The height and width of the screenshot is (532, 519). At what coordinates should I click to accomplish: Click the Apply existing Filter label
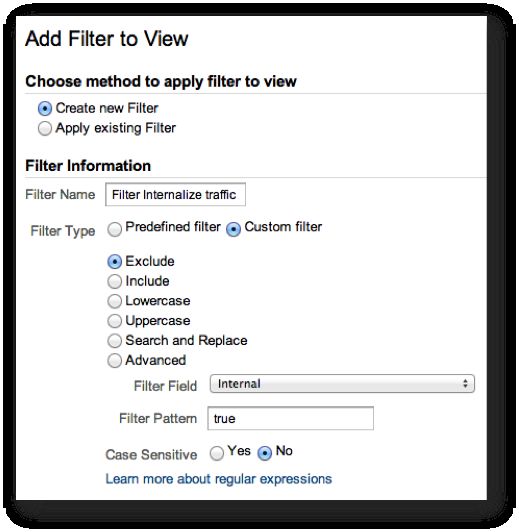click(116, 128)
